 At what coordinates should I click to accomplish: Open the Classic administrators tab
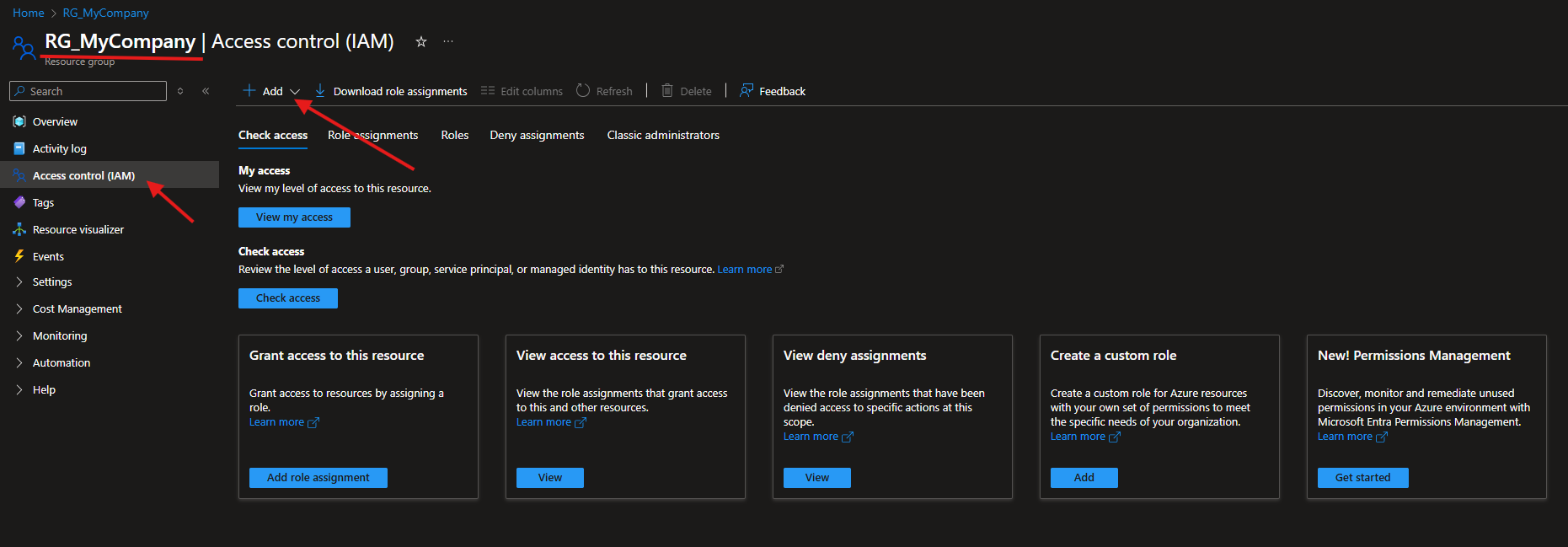(663, 135)
